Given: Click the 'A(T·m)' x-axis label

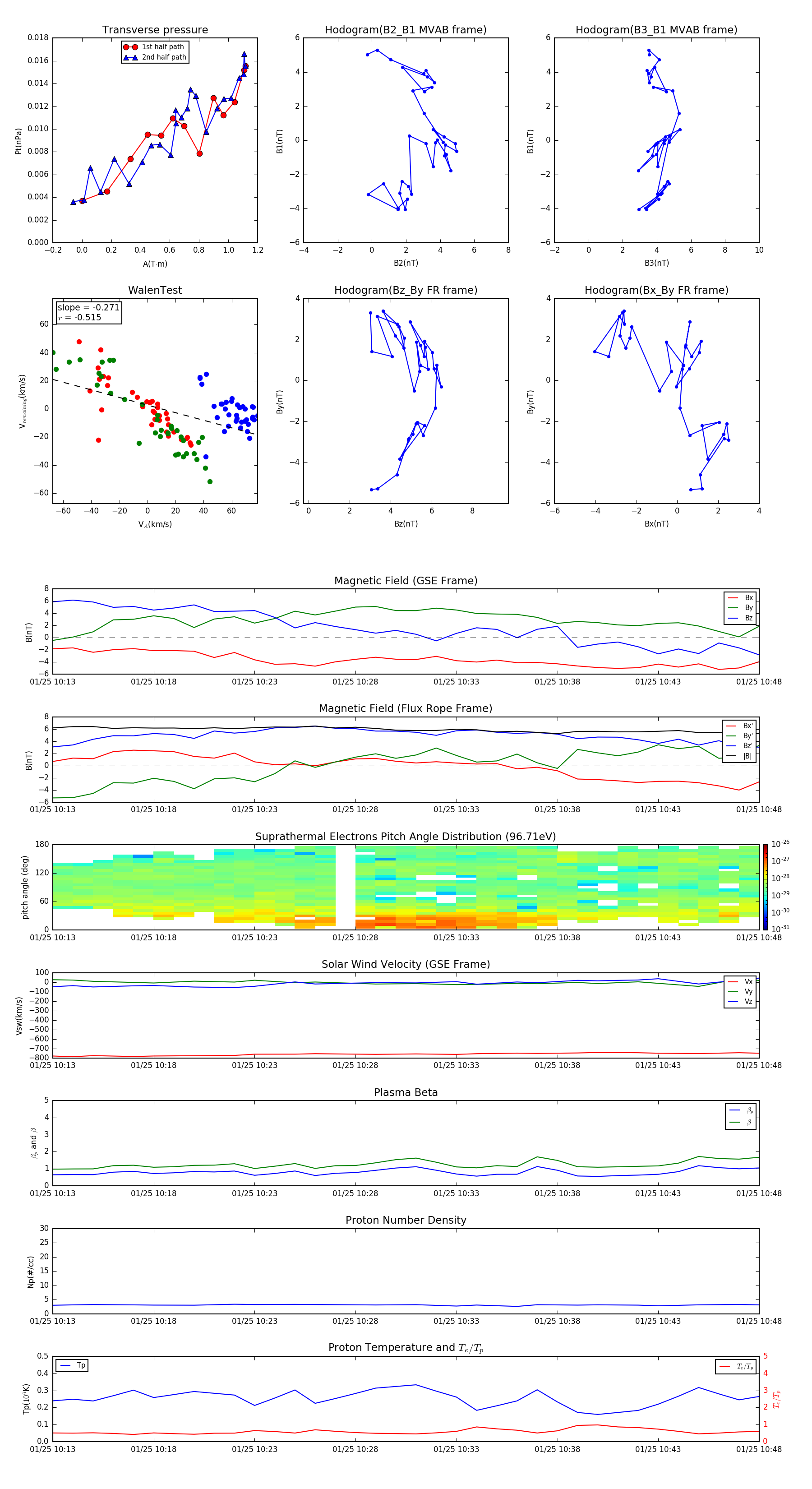Looking at the screenshot, I should 155,264.
